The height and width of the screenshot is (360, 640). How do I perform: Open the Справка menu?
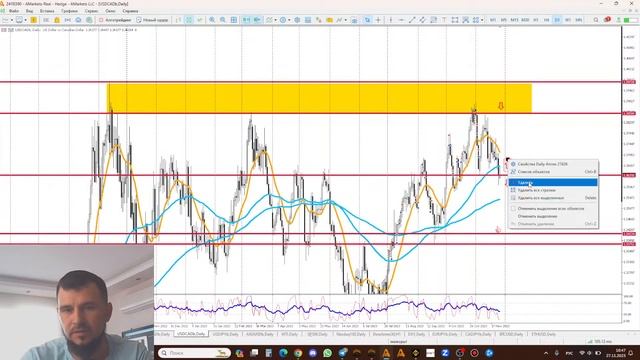pyautogui.click(x=130, y=11)
